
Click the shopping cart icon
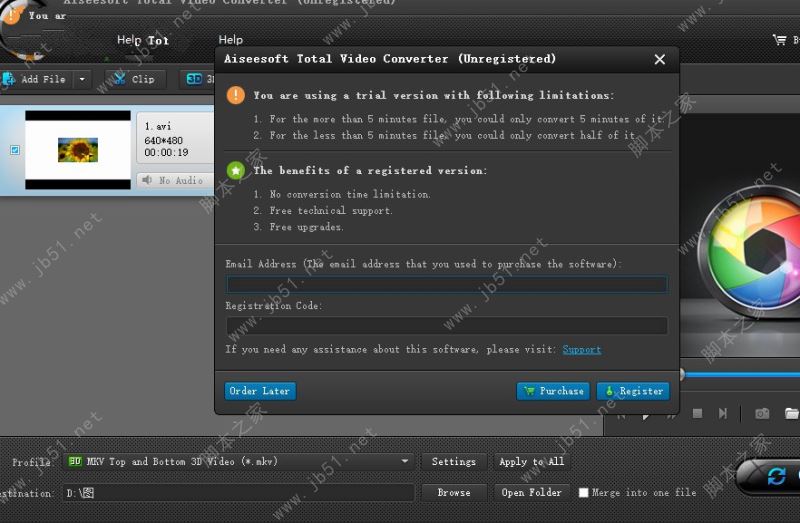[x=779, y=40]
